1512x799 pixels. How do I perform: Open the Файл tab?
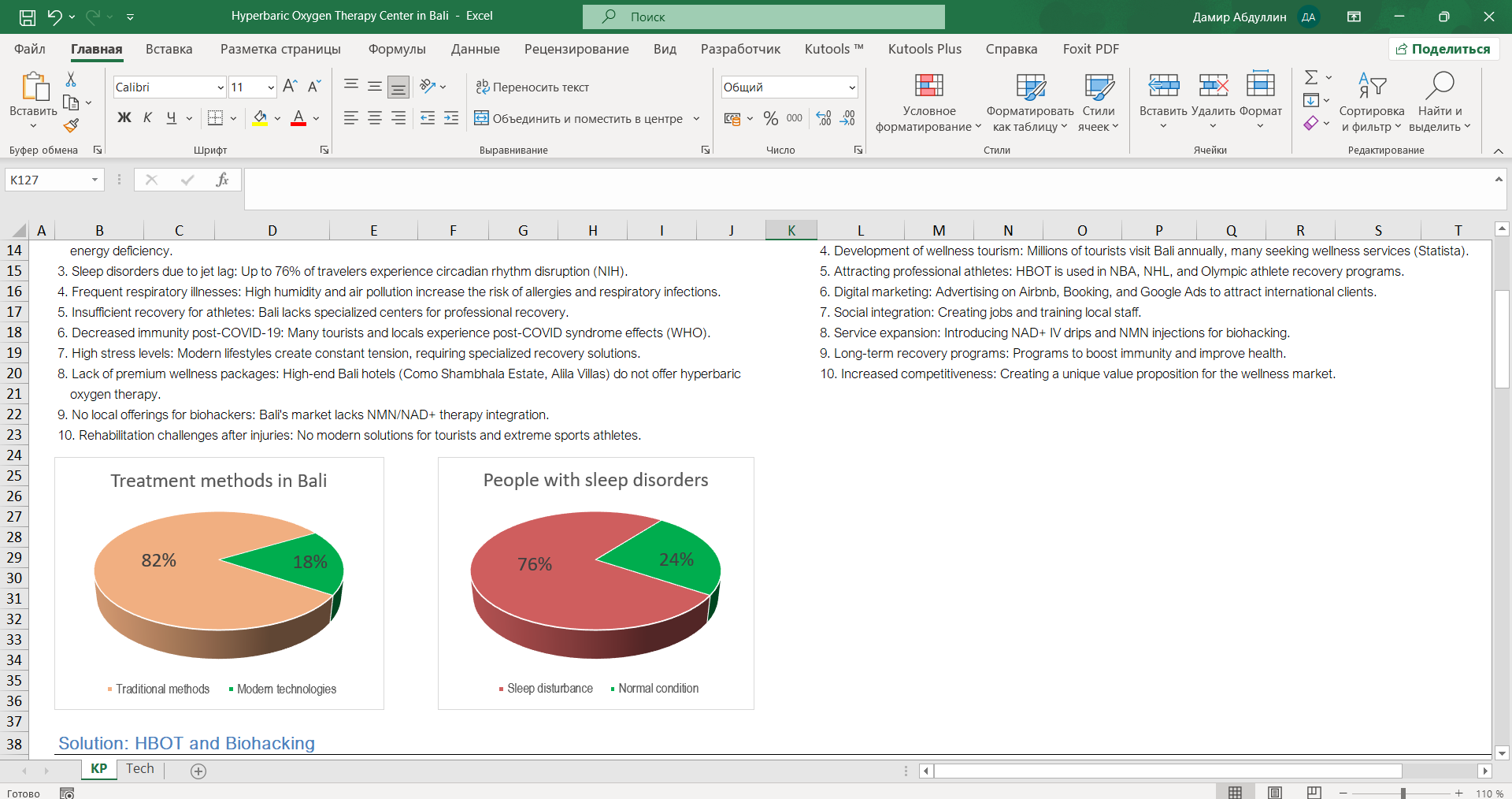pyautogui.click(x=30, y=49)
